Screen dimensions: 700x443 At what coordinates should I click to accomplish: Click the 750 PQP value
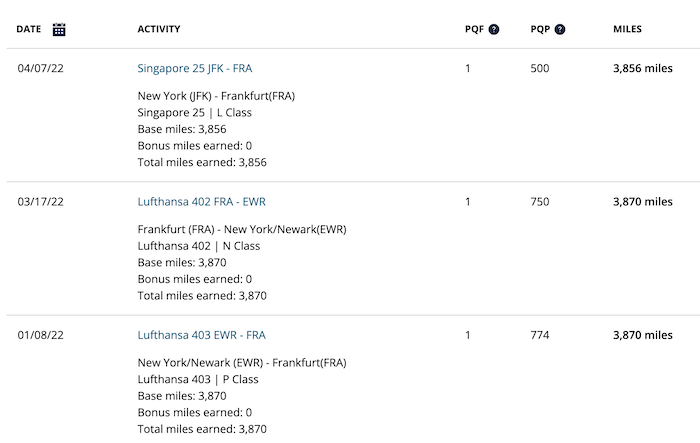[540, 201]
